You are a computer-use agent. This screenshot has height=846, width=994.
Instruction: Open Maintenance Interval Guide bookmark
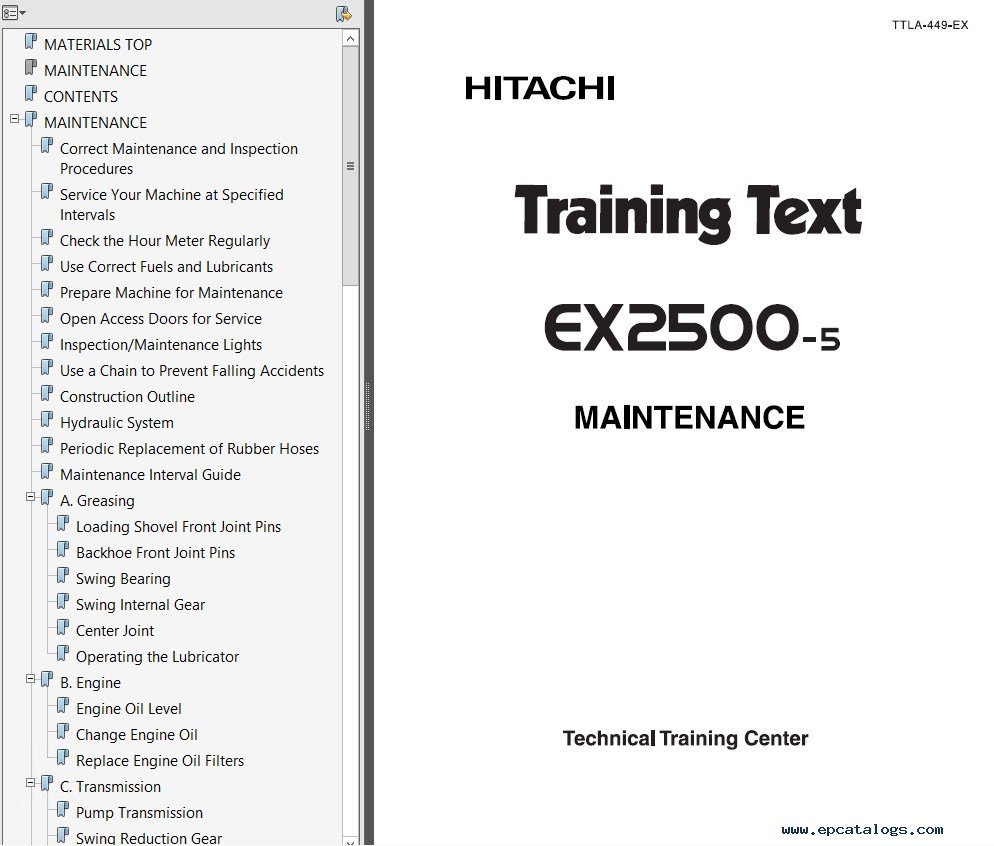(150, 475)
